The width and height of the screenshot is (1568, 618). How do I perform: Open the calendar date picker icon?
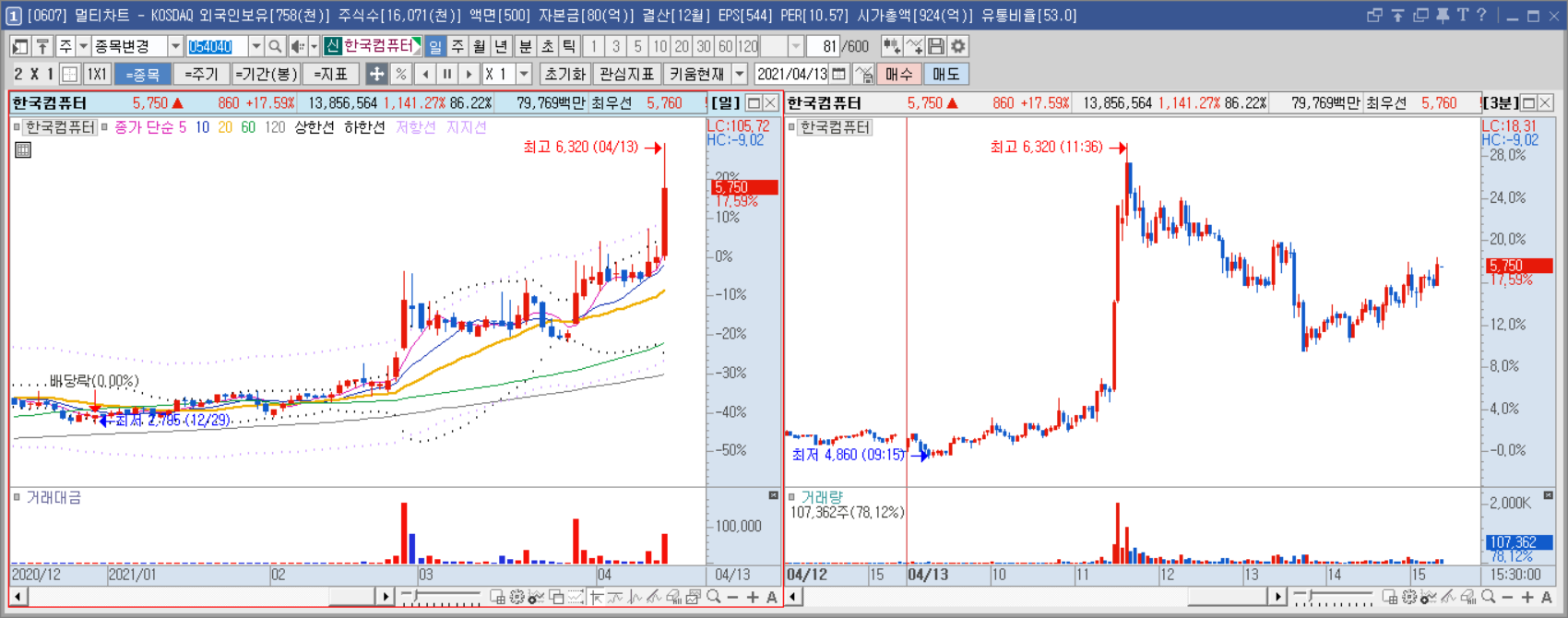point(838,75)
